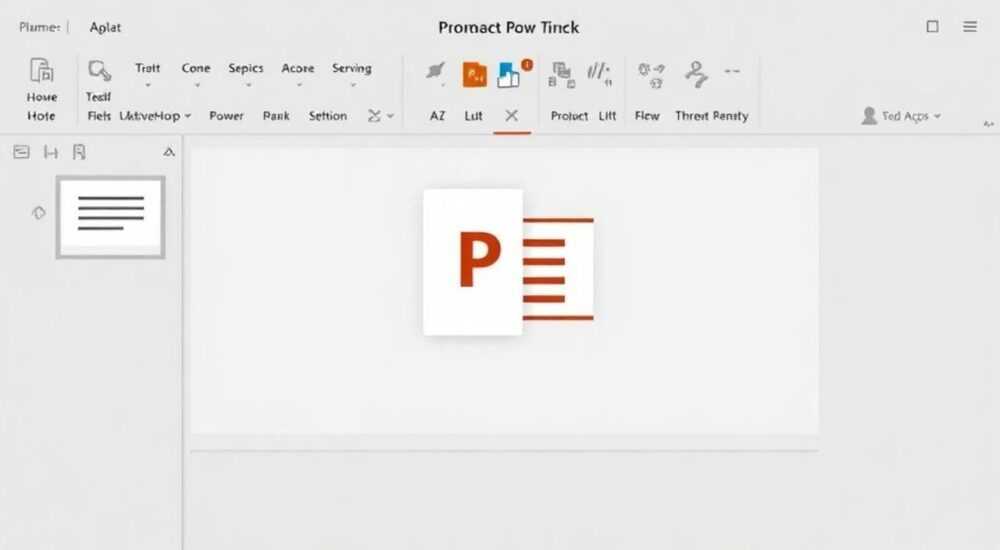Click the blue chart icon with badge
This screenshot has width=1000, height=550.
click(509, 75)
